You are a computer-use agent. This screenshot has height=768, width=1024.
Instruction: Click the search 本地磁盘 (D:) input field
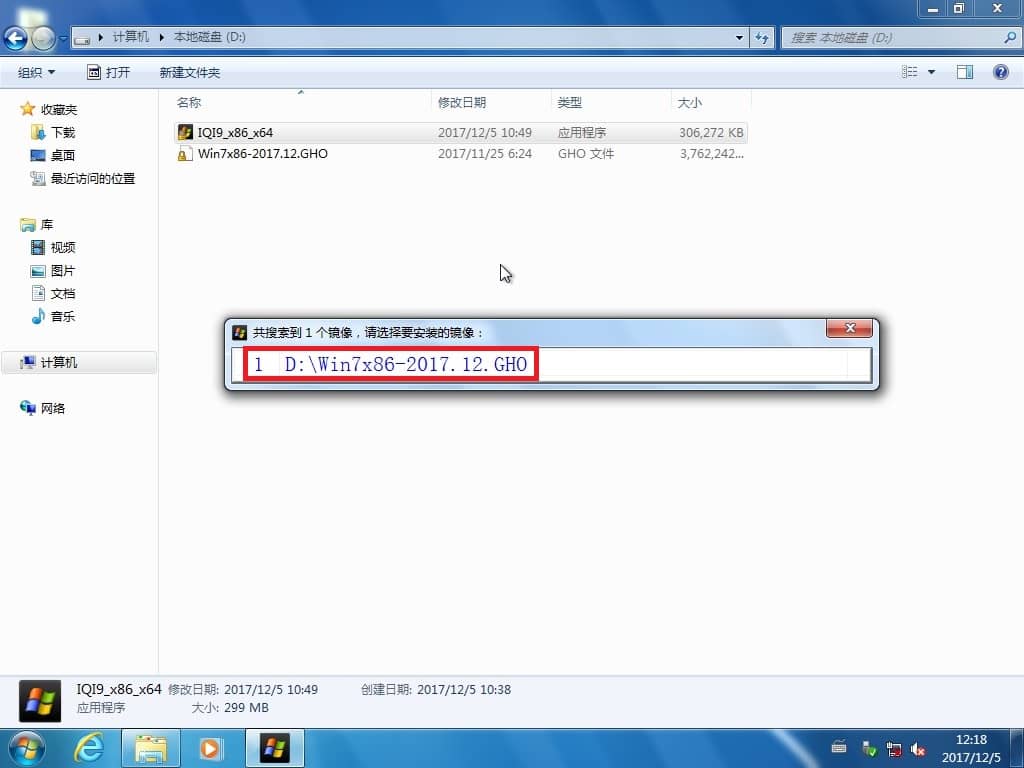tap(890, 38)
